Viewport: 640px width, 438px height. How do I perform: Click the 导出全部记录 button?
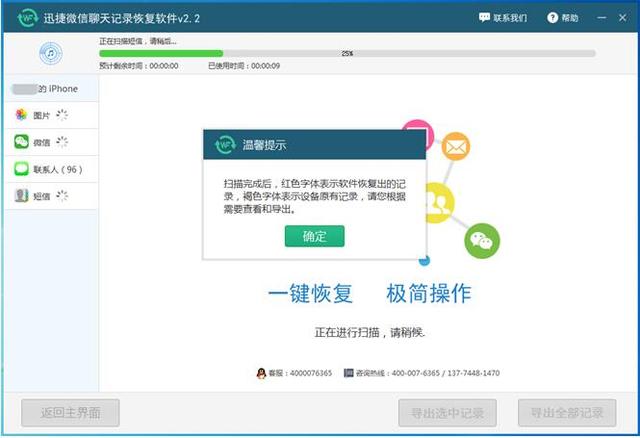coord(567,413)
